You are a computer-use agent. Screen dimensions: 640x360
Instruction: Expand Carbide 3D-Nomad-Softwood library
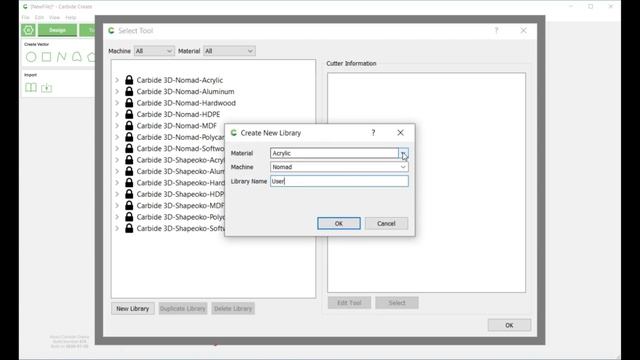[x=117, y=149]
